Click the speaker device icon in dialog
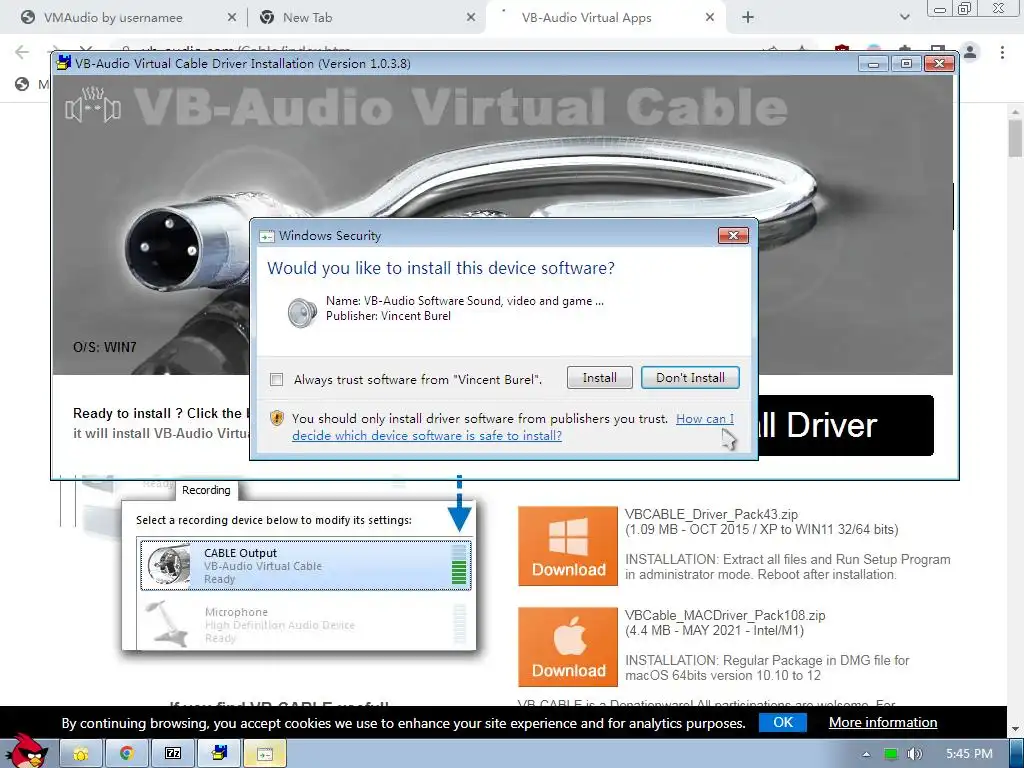The width and height of the screenshot is (1024, 768). pos(302,312)
